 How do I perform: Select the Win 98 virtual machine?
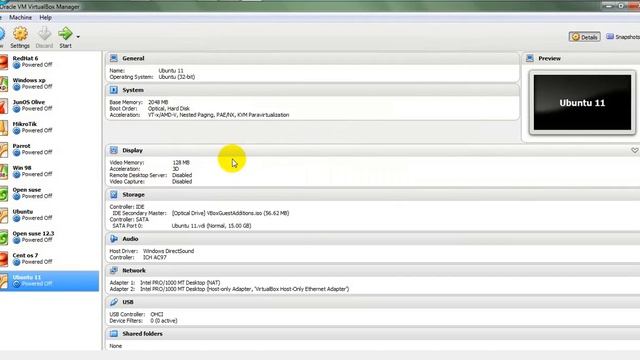click(x=49, y=171)
